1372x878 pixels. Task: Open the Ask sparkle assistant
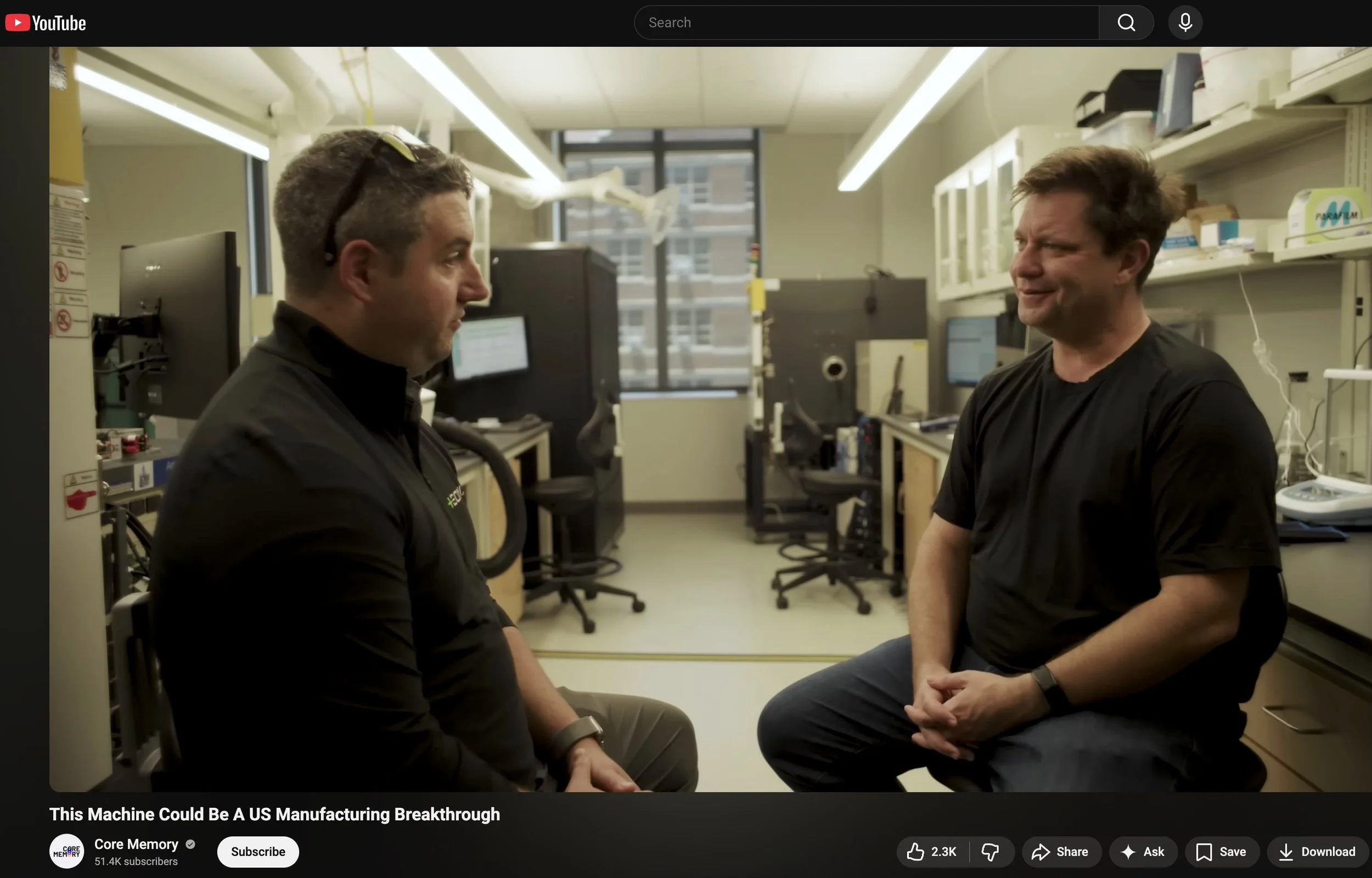(x=1143, y=852)
